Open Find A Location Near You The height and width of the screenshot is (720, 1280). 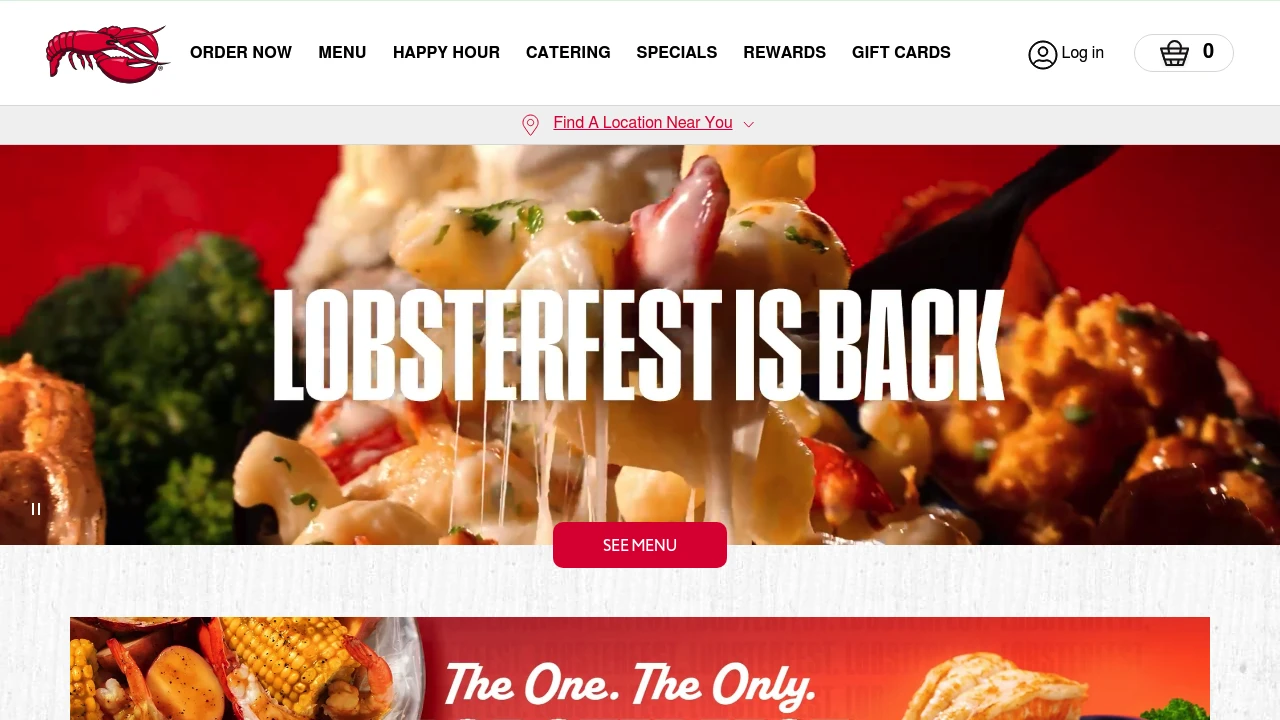click(643, 123)
